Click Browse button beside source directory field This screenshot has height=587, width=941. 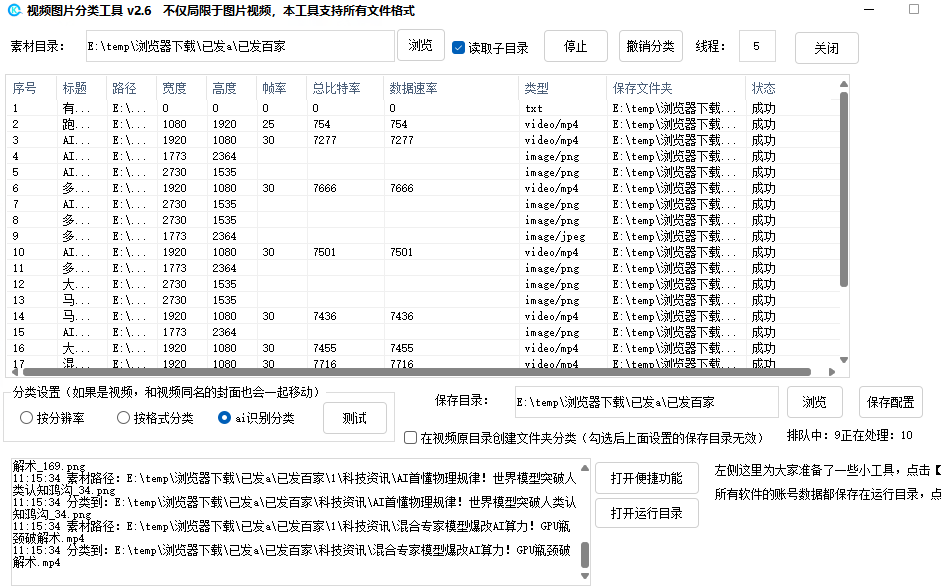(x=421, y=46)
